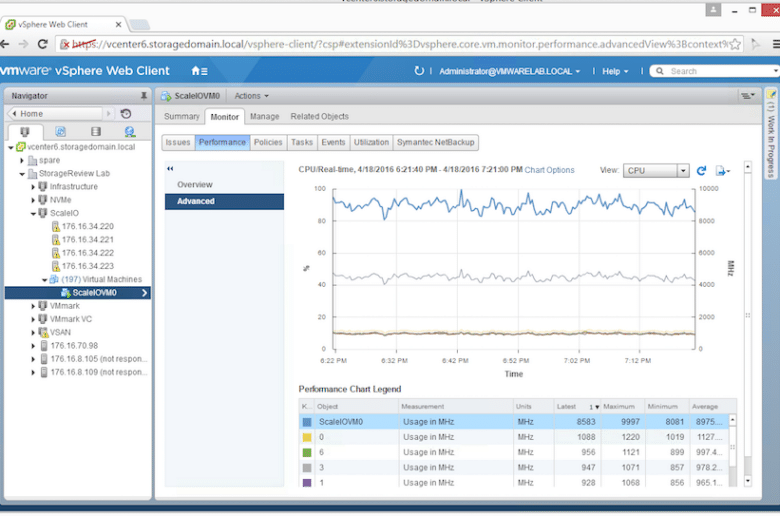
Task: Switch to Events sub-tab
Action: click(x=333, y=142)
